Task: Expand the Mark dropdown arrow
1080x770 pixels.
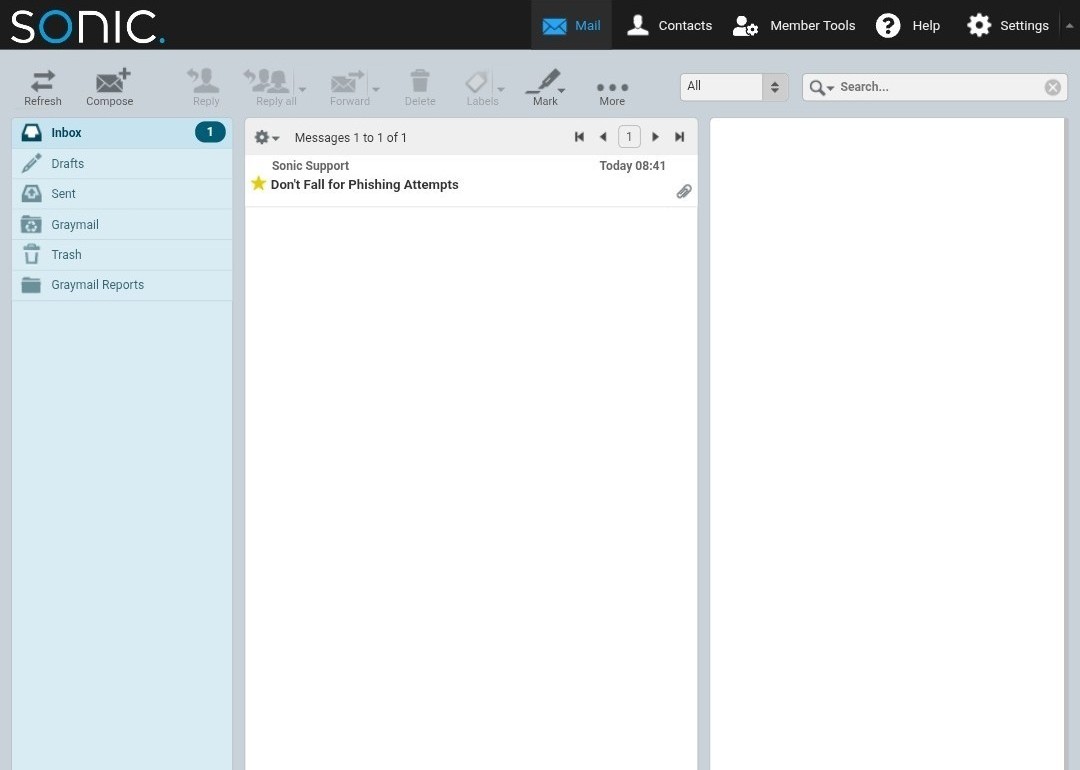Action: pyautogui.click(x=562, y=90)
